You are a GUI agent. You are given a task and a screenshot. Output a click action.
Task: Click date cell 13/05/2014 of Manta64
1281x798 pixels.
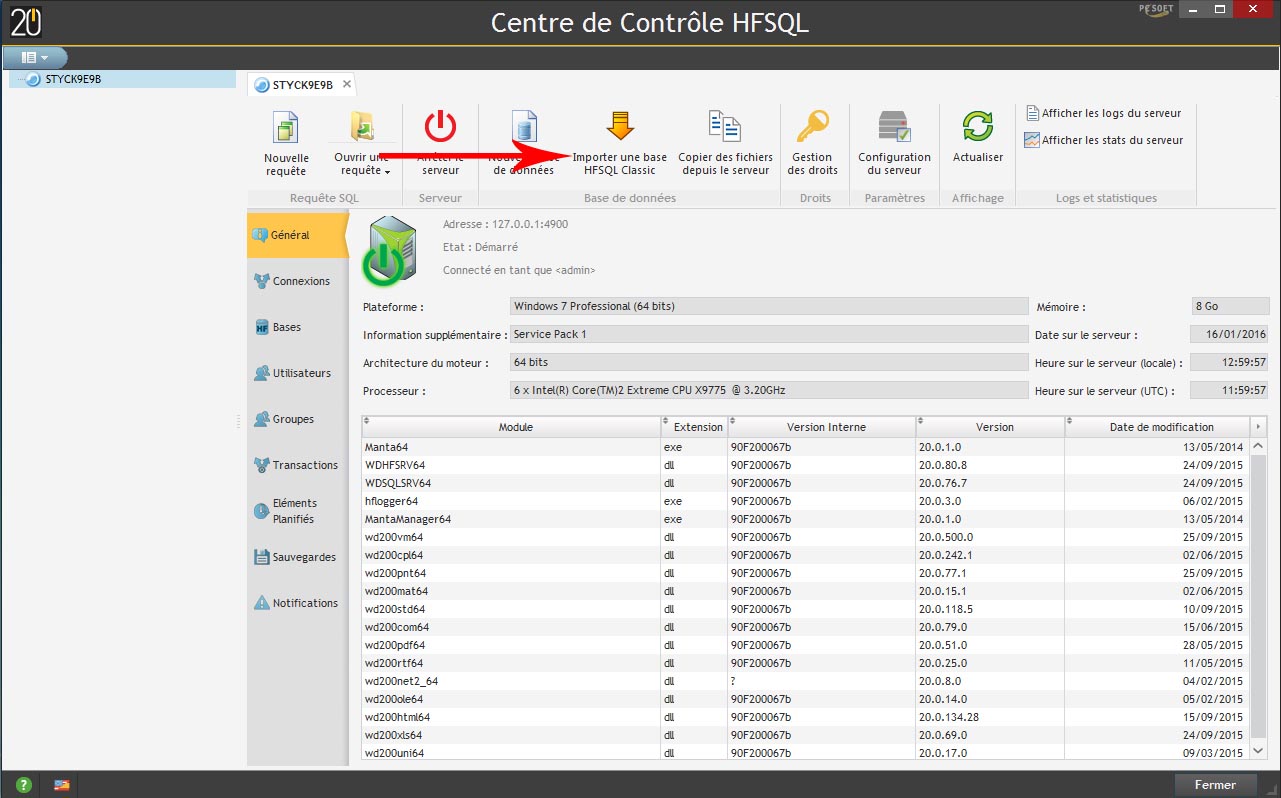1158,447
